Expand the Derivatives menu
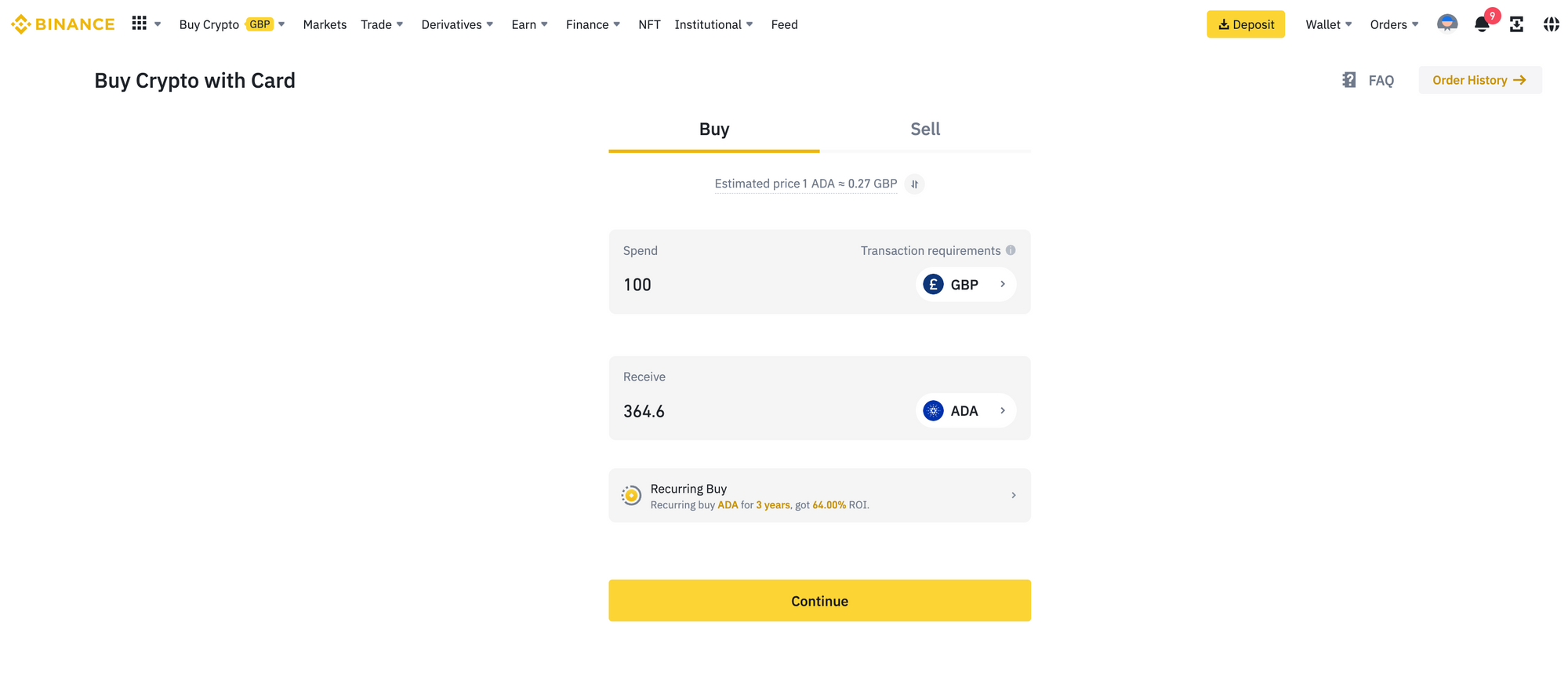This screenshot has height=688, width=1568. [457, 24]
